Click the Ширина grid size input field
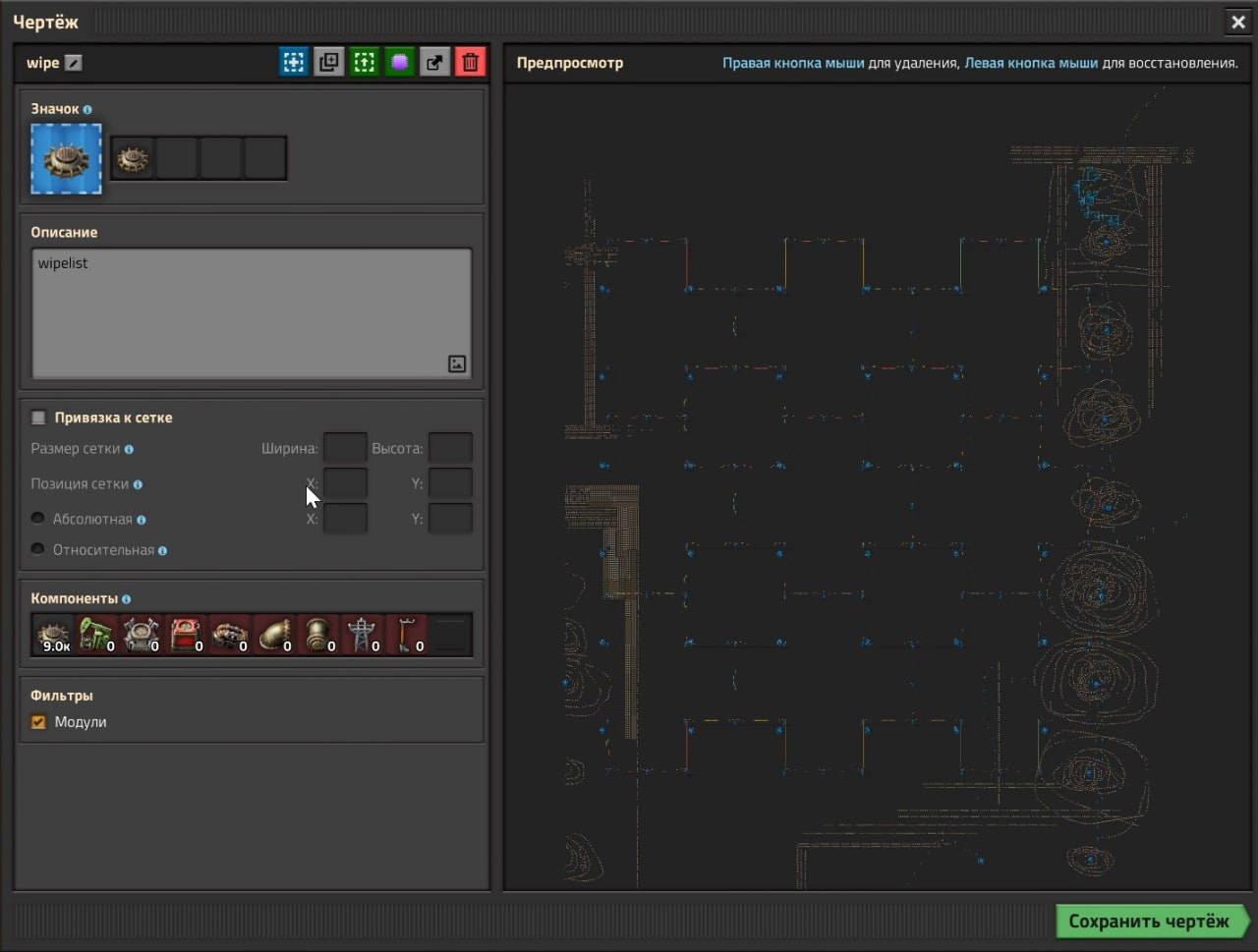Image resolution: width=1258 pixels, height=952 pixels. [345, 448]
